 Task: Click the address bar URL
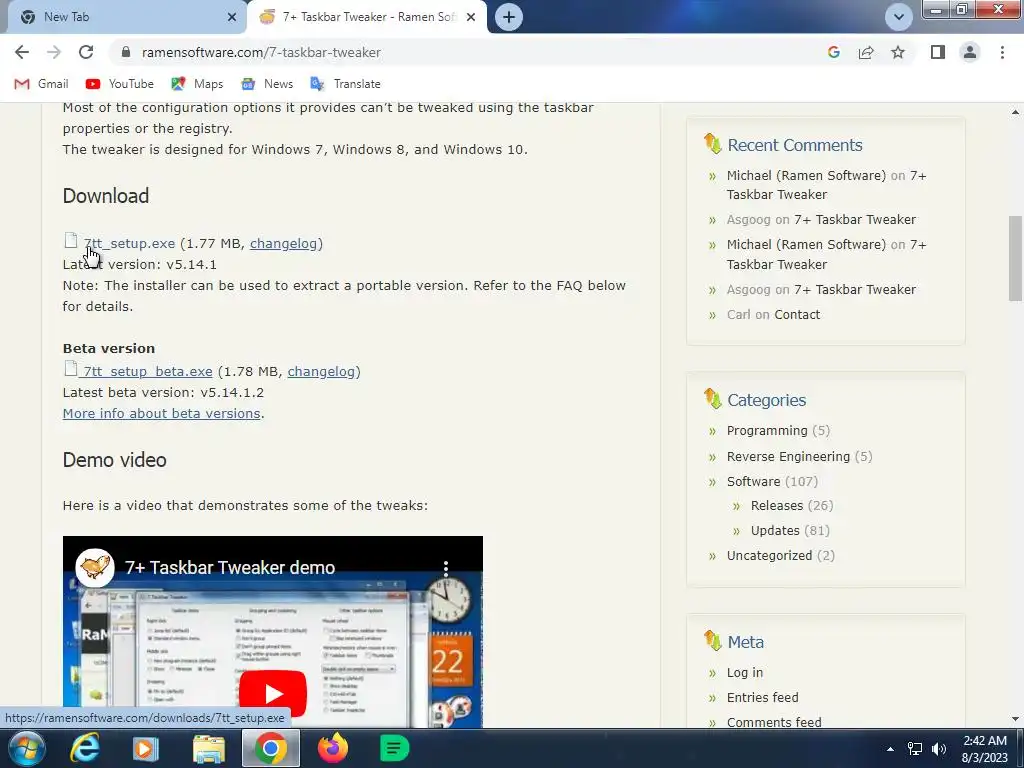point(261,52)
